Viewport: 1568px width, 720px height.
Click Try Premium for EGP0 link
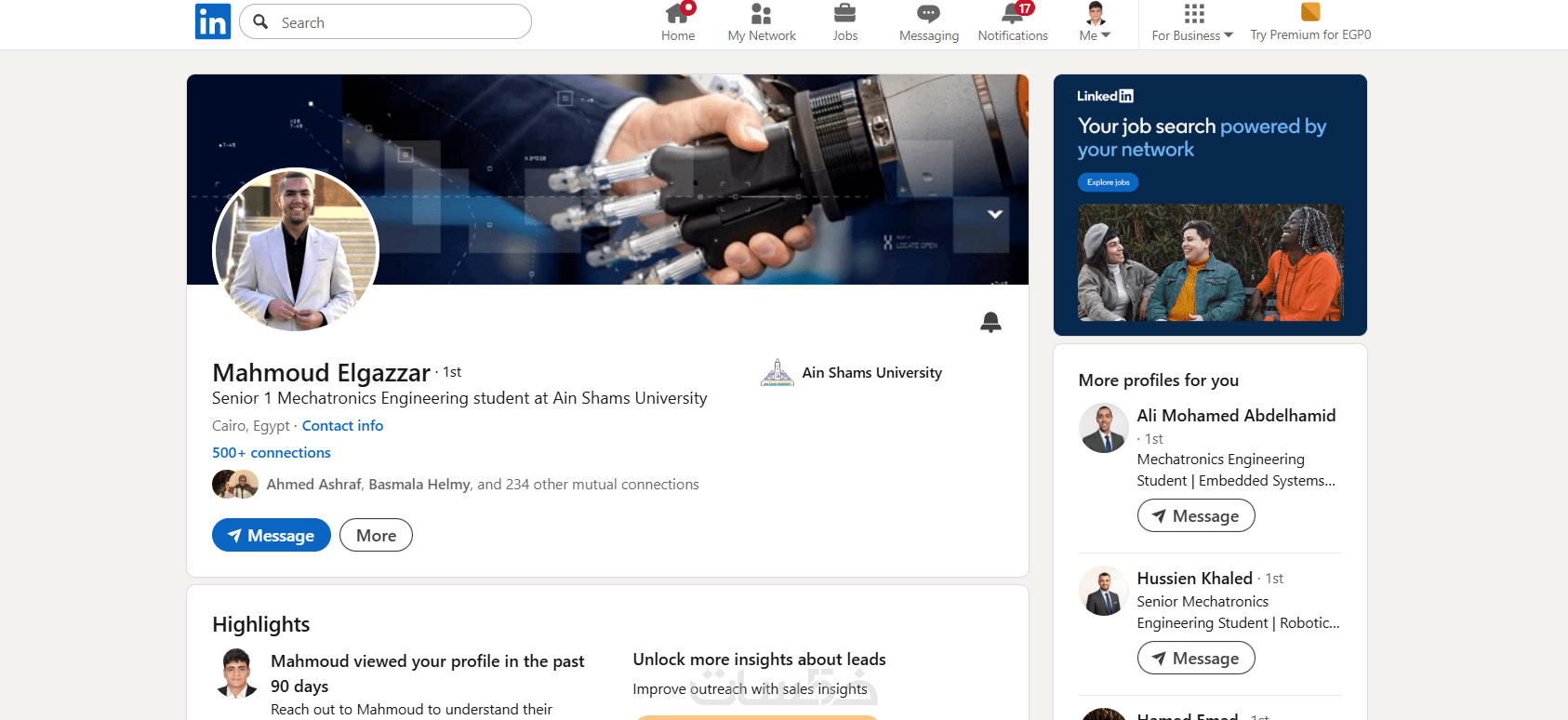pos(1310,34)
